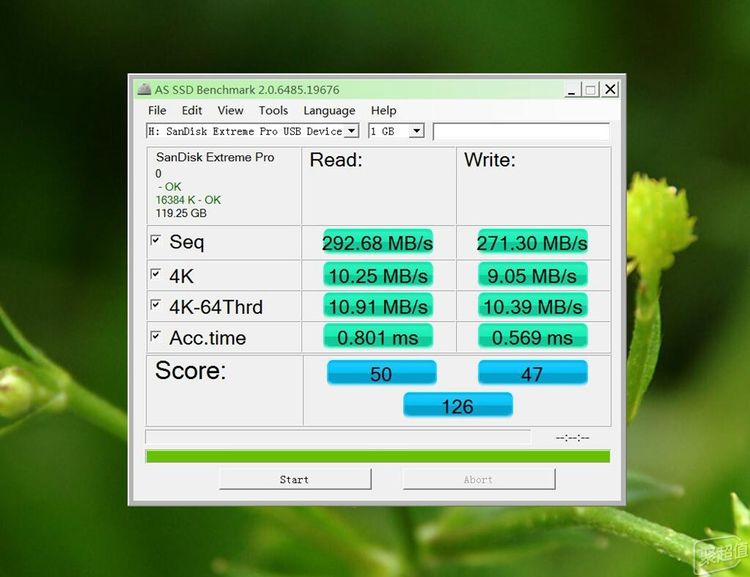Toggle the Seq test checkbox
Viewport: 750px width, 577px height.
[x=155, y=240]
